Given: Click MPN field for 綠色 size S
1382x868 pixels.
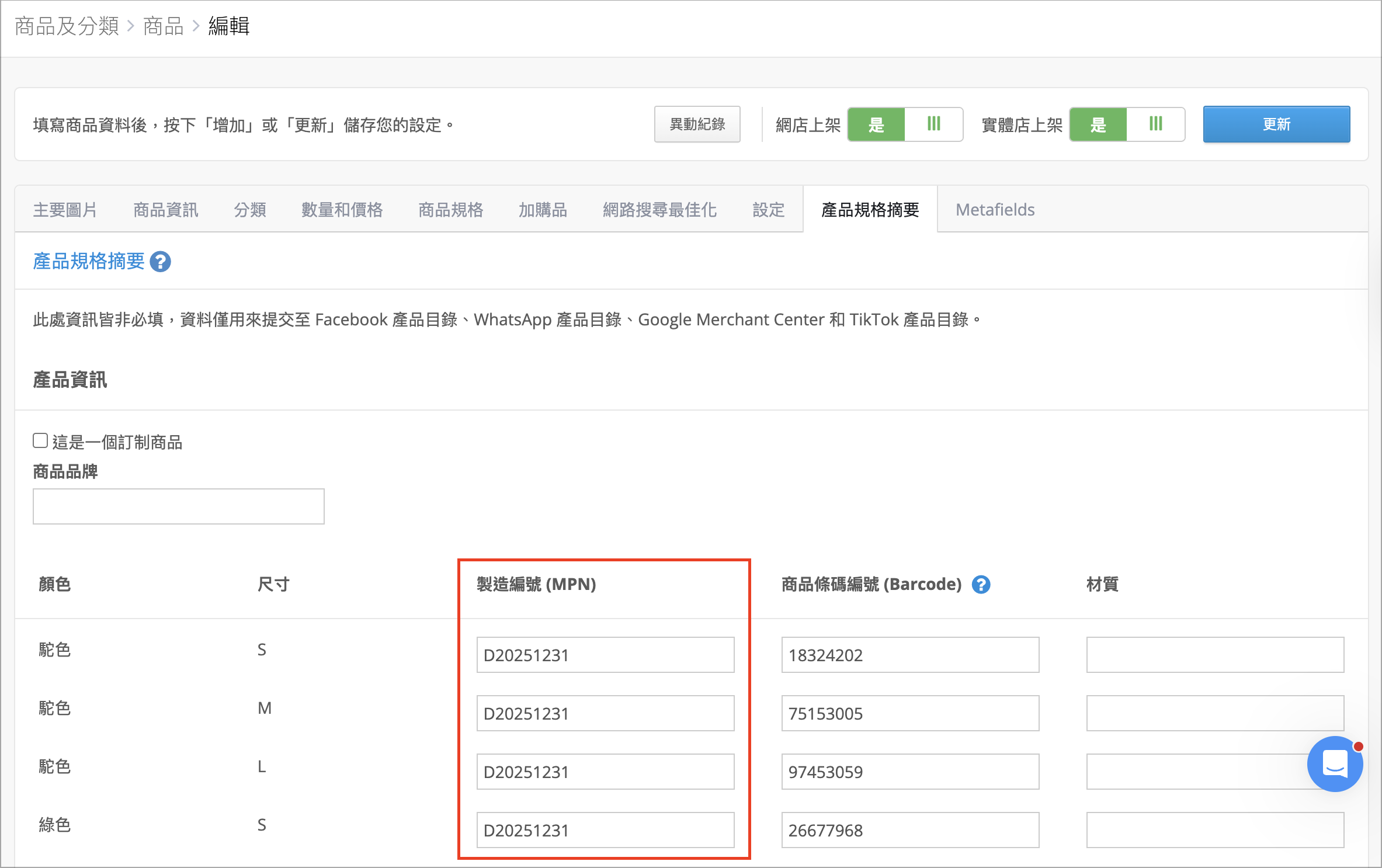Looking at the screenshot, I should point(605,830).
